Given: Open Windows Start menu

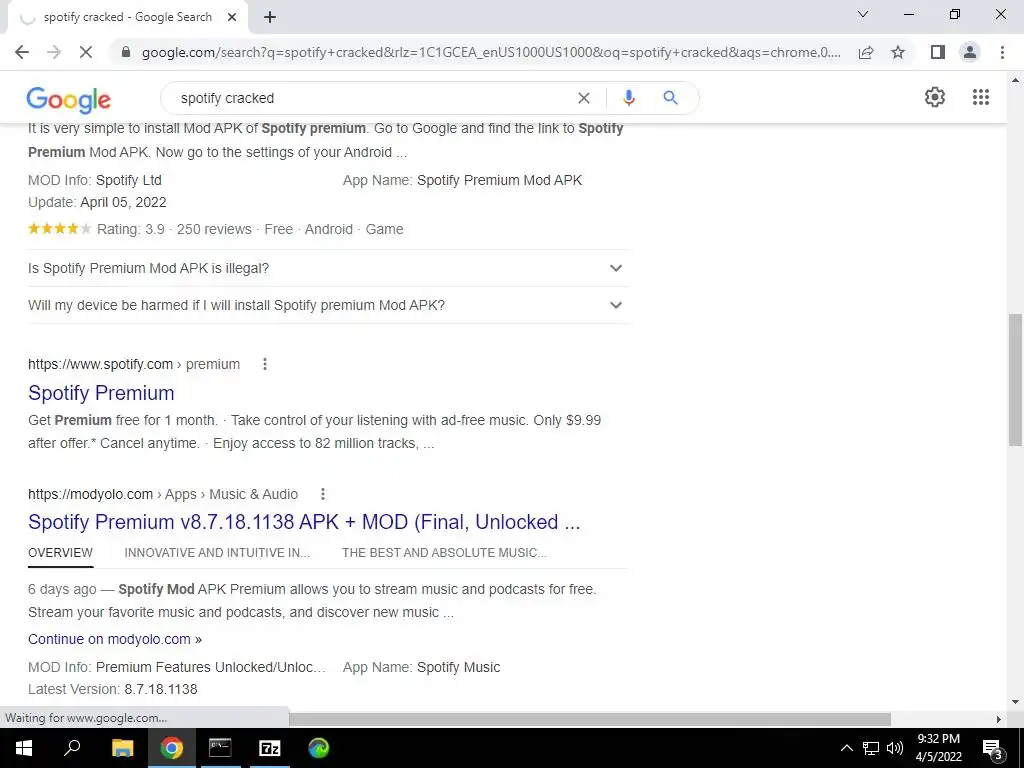Looking at the screenshot, I should pos(24,748).
